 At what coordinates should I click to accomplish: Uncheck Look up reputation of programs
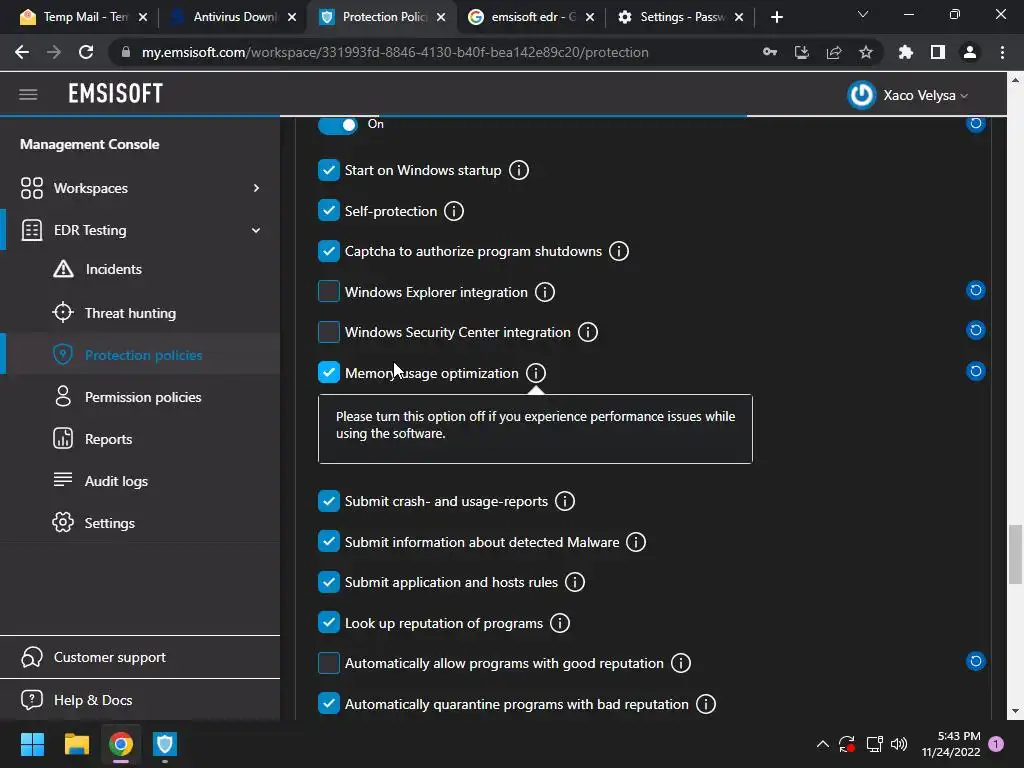(328, 622)
